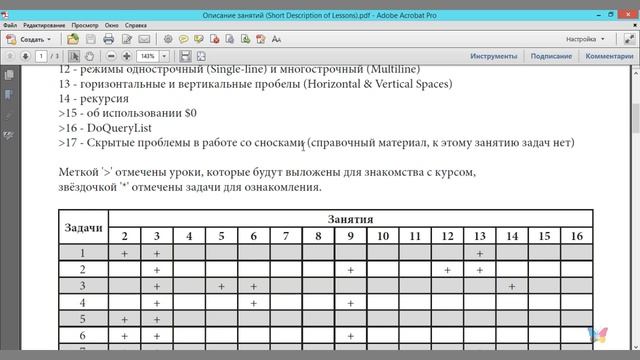Click column header '13' in table

pos(480,236)
